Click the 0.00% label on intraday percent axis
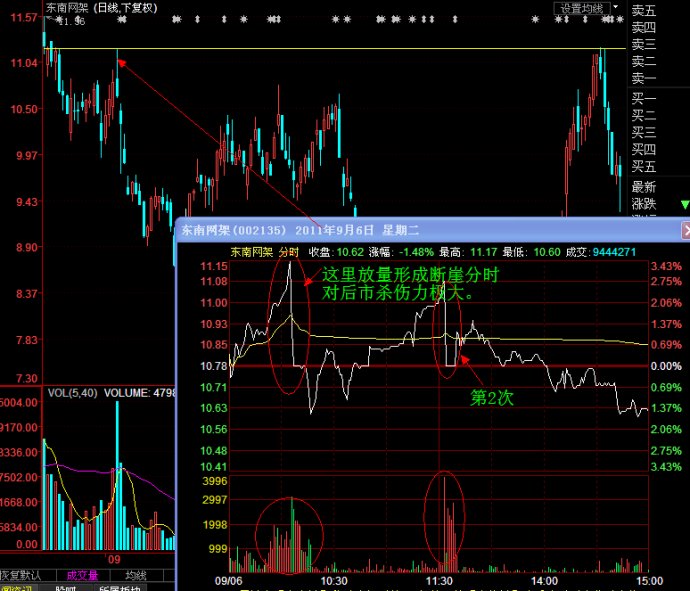The image size is (690, 591). coord(666,366)
